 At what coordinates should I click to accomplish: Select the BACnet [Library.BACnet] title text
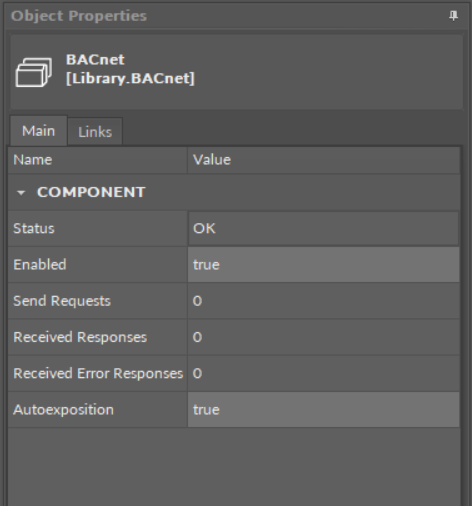point(130,69)
